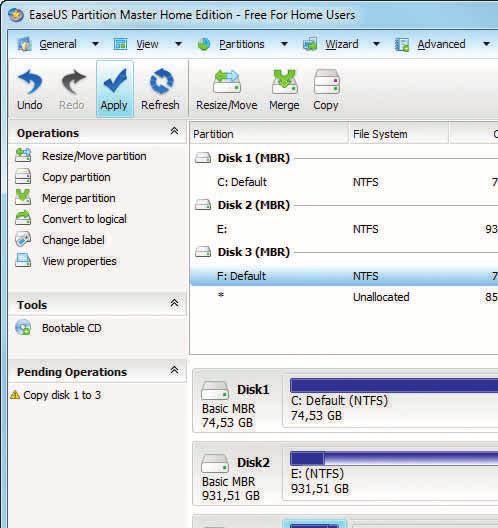The image size is (498, 528).
Task: Open the General menu
Action: [x=58, y=44]
